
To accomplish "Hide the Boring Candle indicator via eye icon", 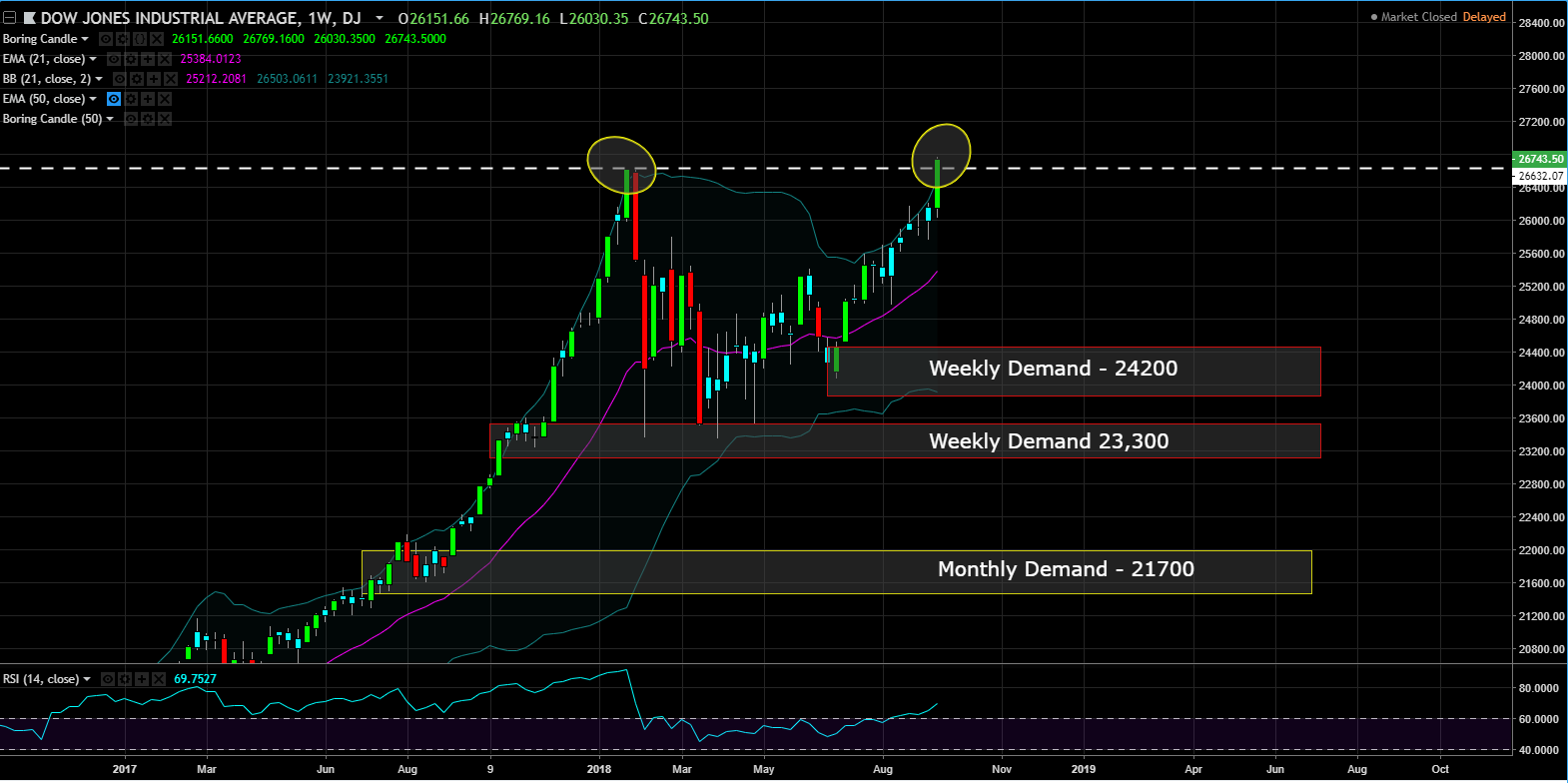I will (106, 39).
